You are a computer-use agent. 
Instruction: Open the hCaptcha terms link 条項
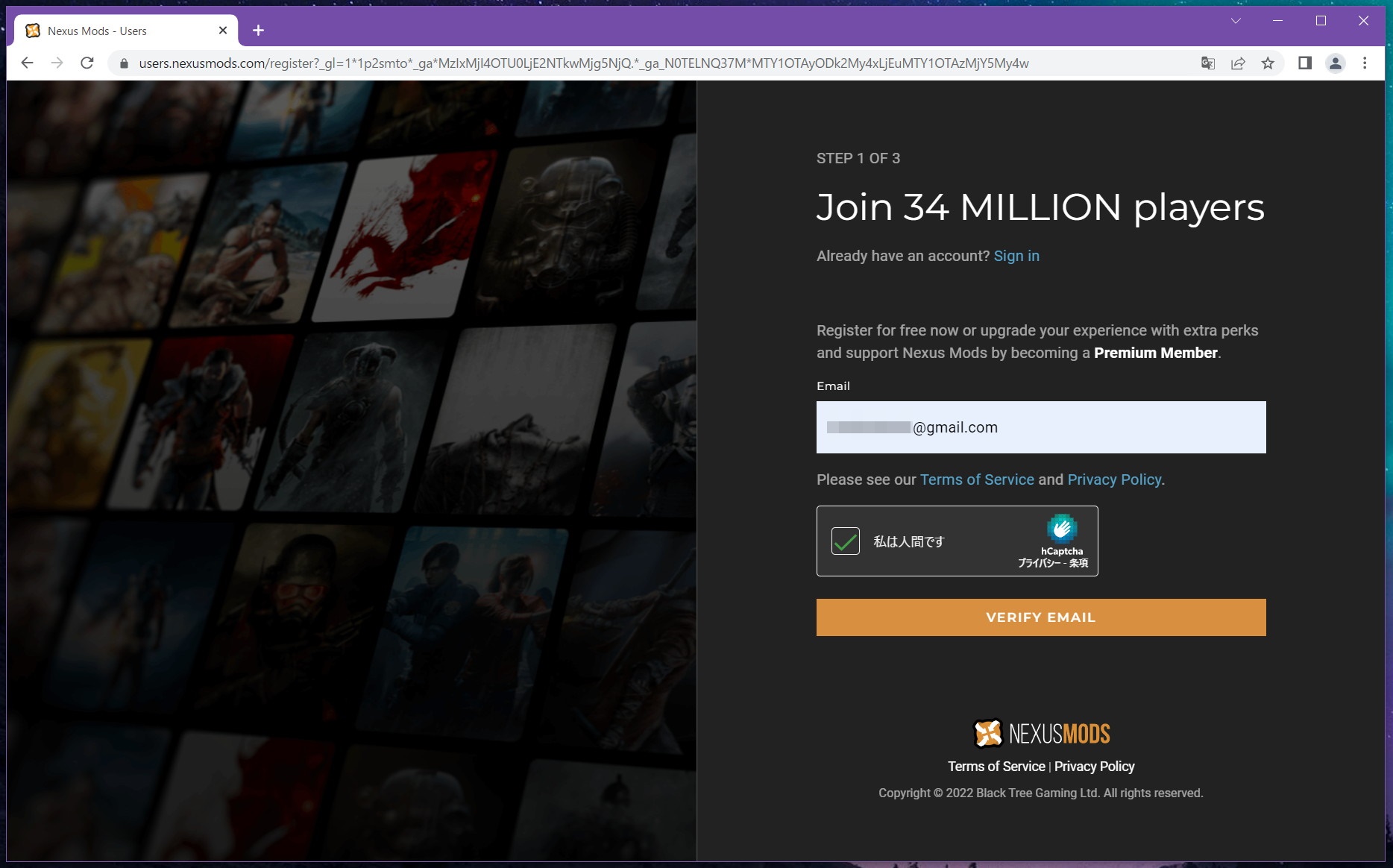(x=1079, y=563)
